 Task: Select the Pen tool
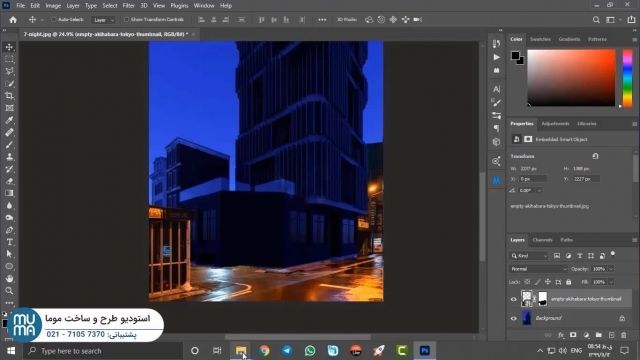click(9, 230)
